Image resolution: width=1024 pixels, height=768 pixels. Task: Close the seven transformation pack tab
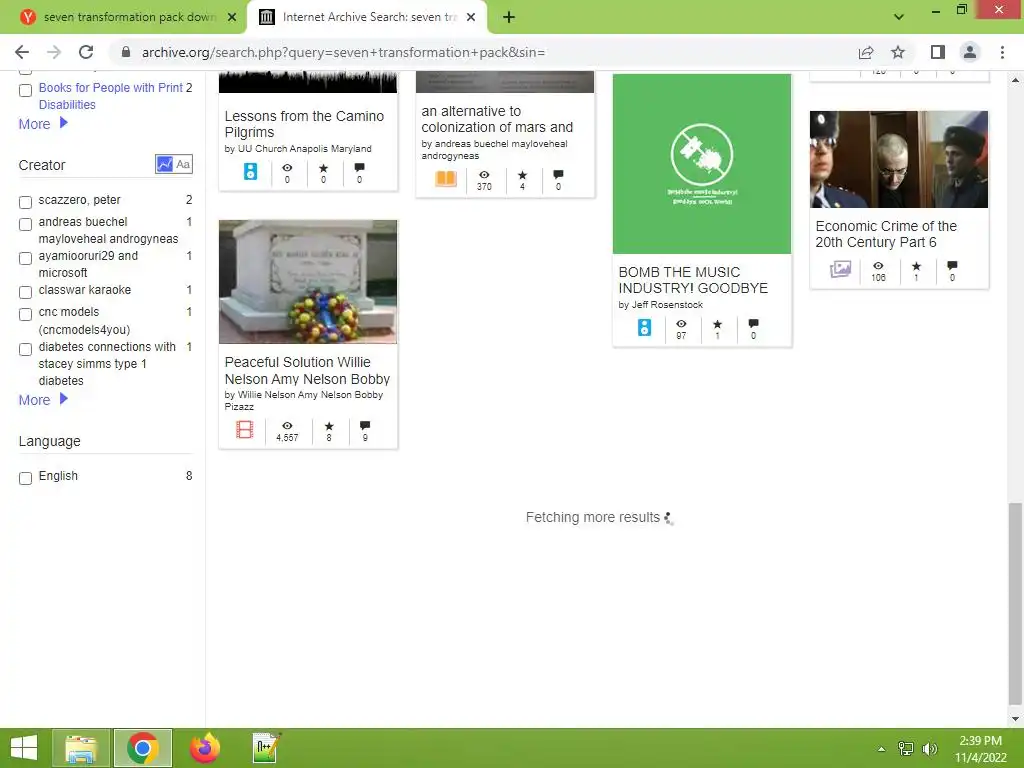[232, 18]
